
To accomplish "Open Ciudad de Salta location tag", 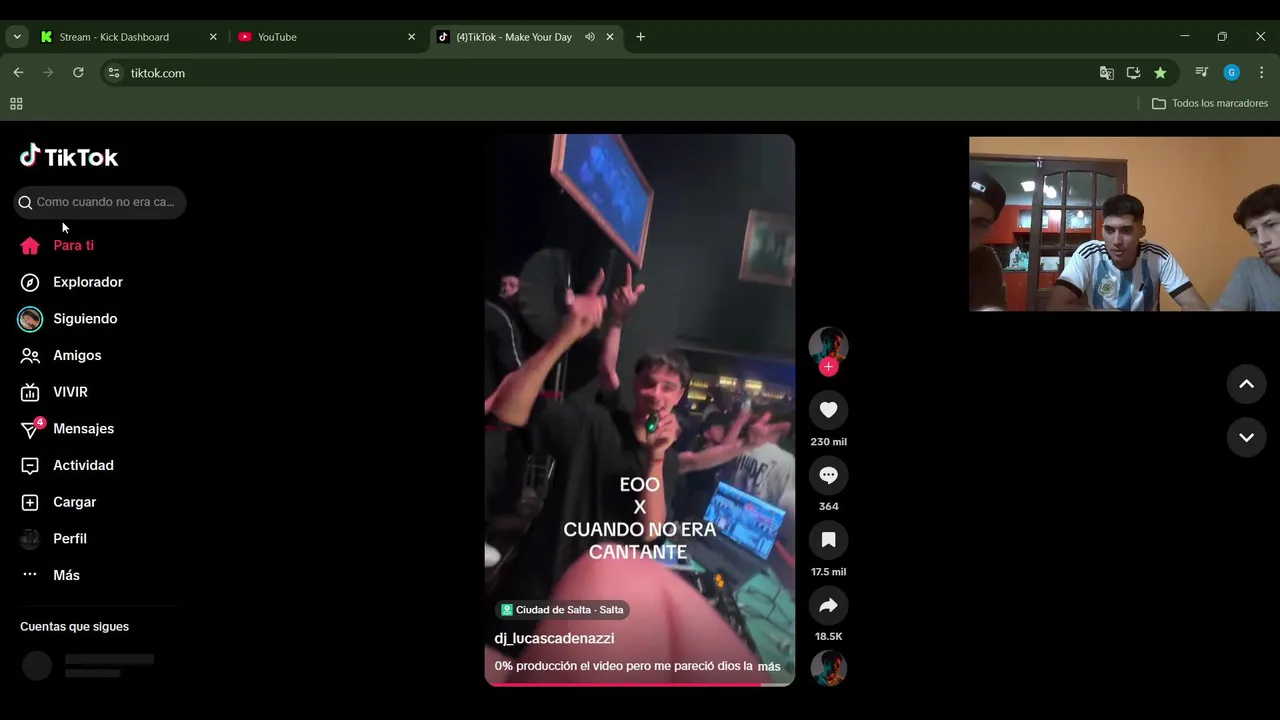I will [x=563, y=610].
